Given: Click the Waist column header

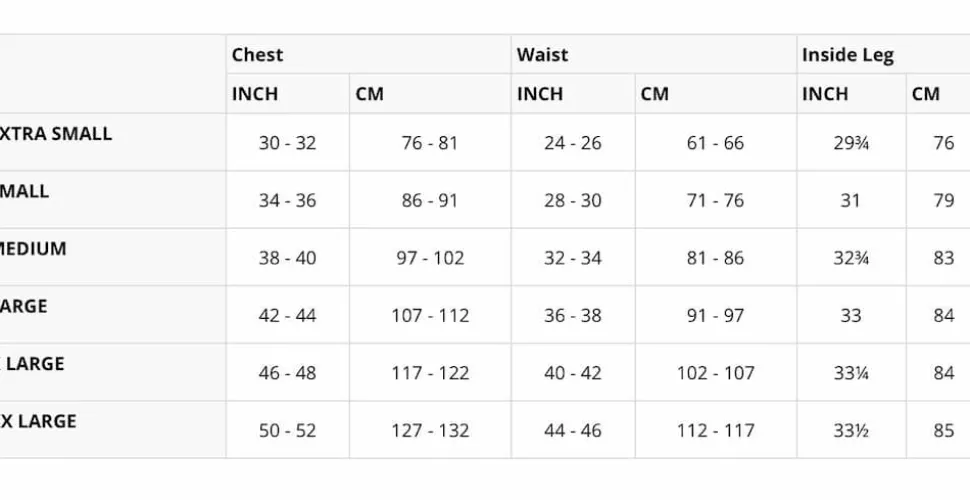Looking at the screenshot, I should [542, 54].
